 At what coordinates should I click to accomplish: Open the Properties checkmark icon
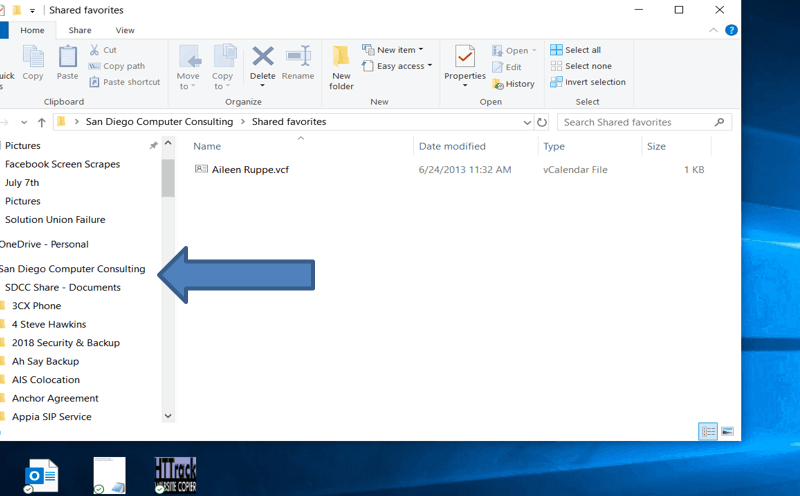click(x=465, y=56)
